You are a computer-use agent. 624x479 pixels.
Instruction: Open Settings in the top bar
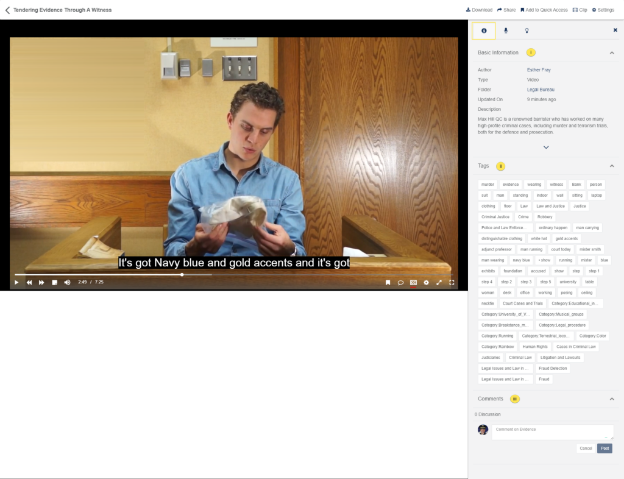pos(603,9)
